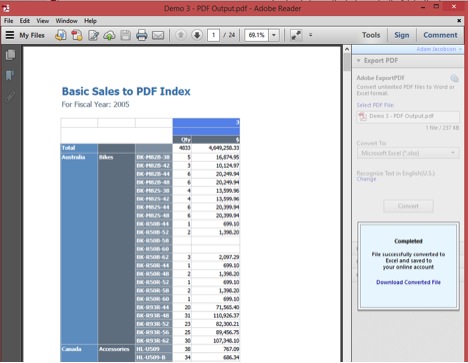The width and height of the screenshot is (468, 363).
Task: Open the Window menu
Action: 67,21
